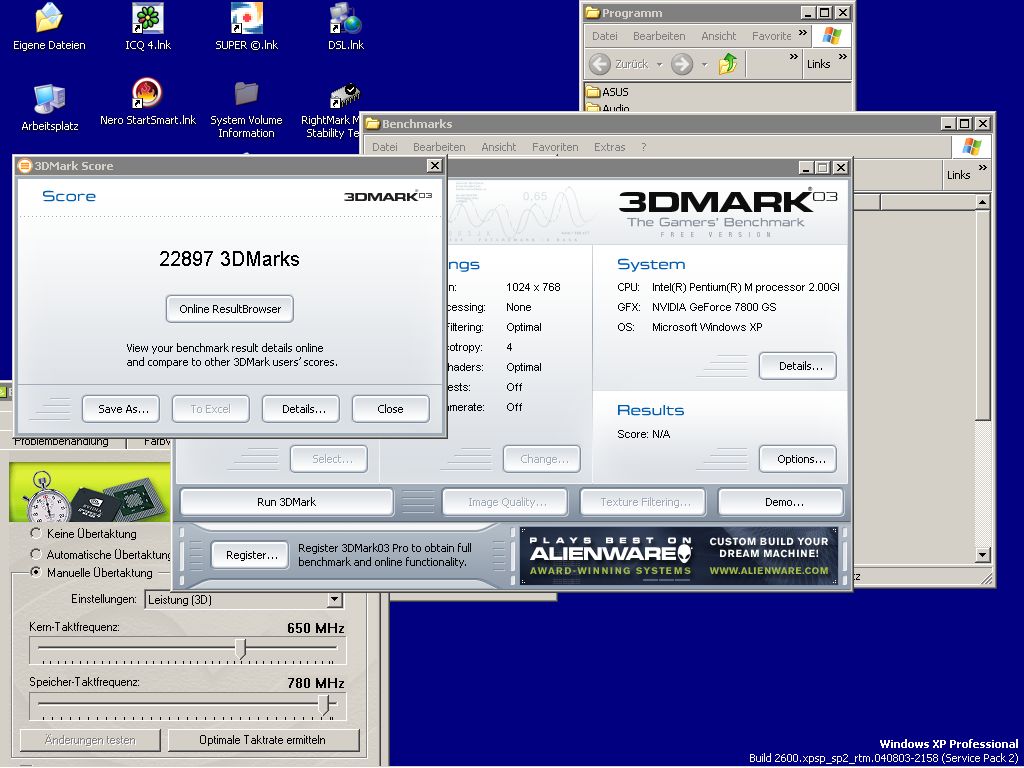Open Ansicht menu in Benchmarks window
Image resolution: width=1024 pixels, height=768 pixels.
pyautogui.click(x=499, y=147)
